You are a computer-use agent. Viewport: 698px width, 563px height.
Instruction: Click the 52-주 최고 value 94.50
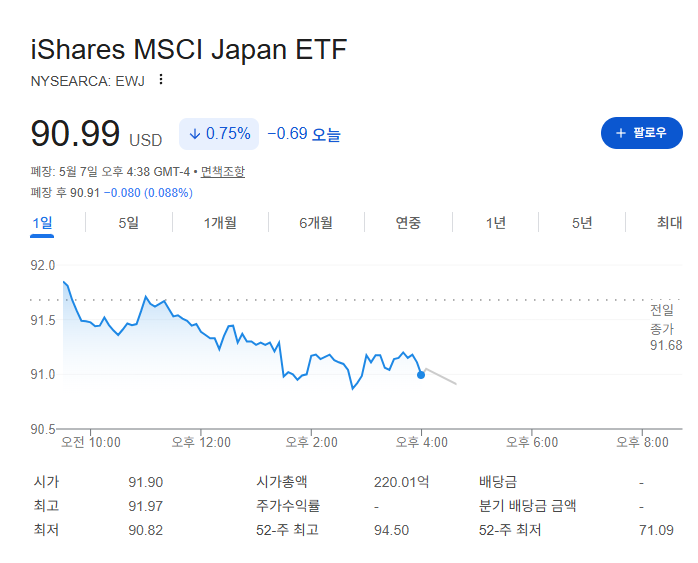(x=391, y=530)
